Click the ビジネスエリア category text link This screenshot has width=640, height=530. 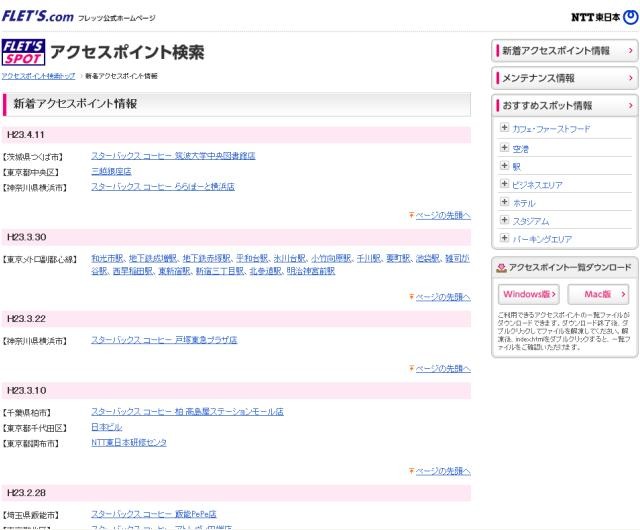click(538, 185)
